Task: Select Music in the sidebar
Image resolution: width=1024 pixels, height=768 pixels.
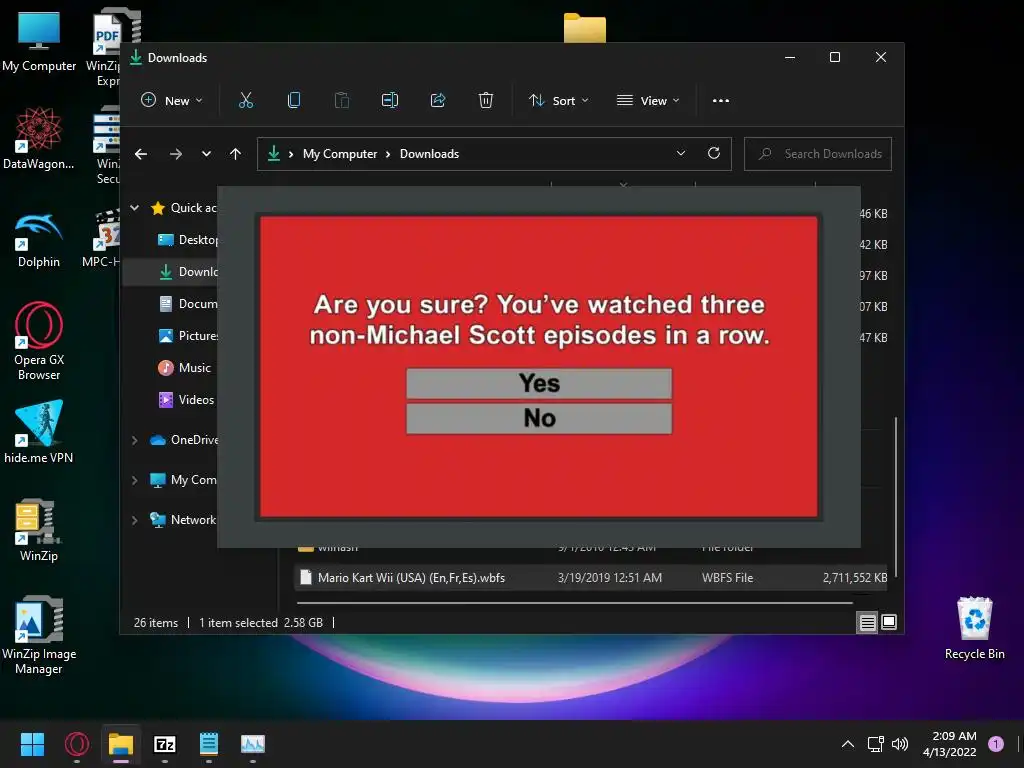Action: pos(184,368)
